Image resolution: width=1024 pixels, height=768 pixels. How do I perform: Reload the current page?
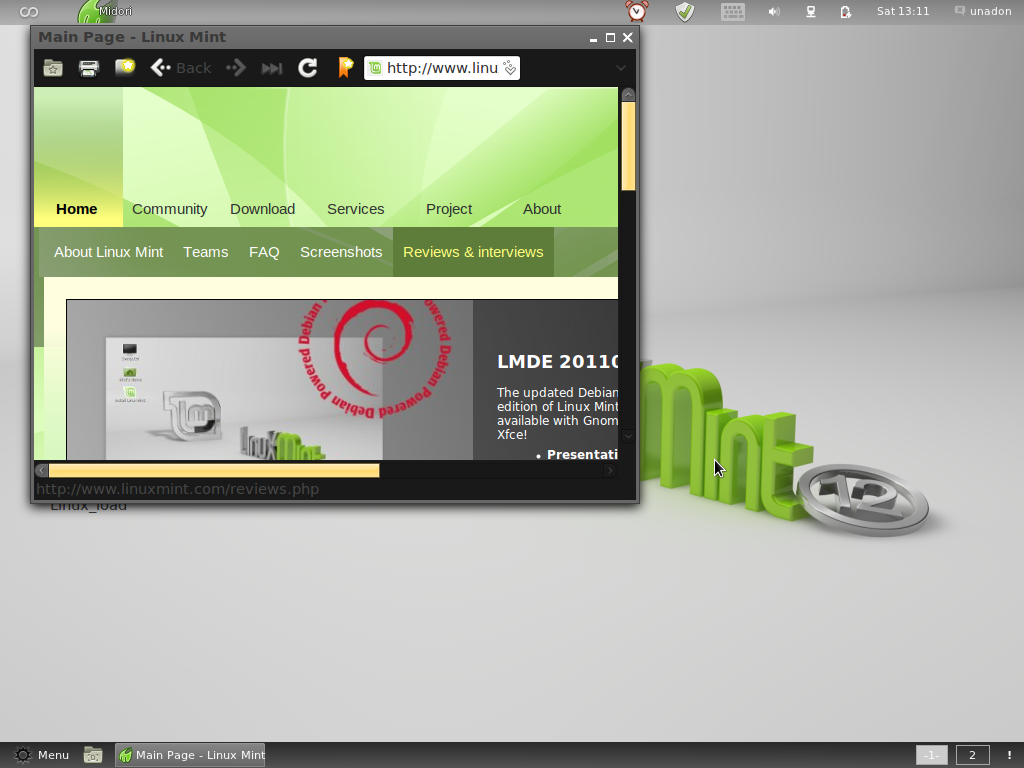tap(308, 68)
